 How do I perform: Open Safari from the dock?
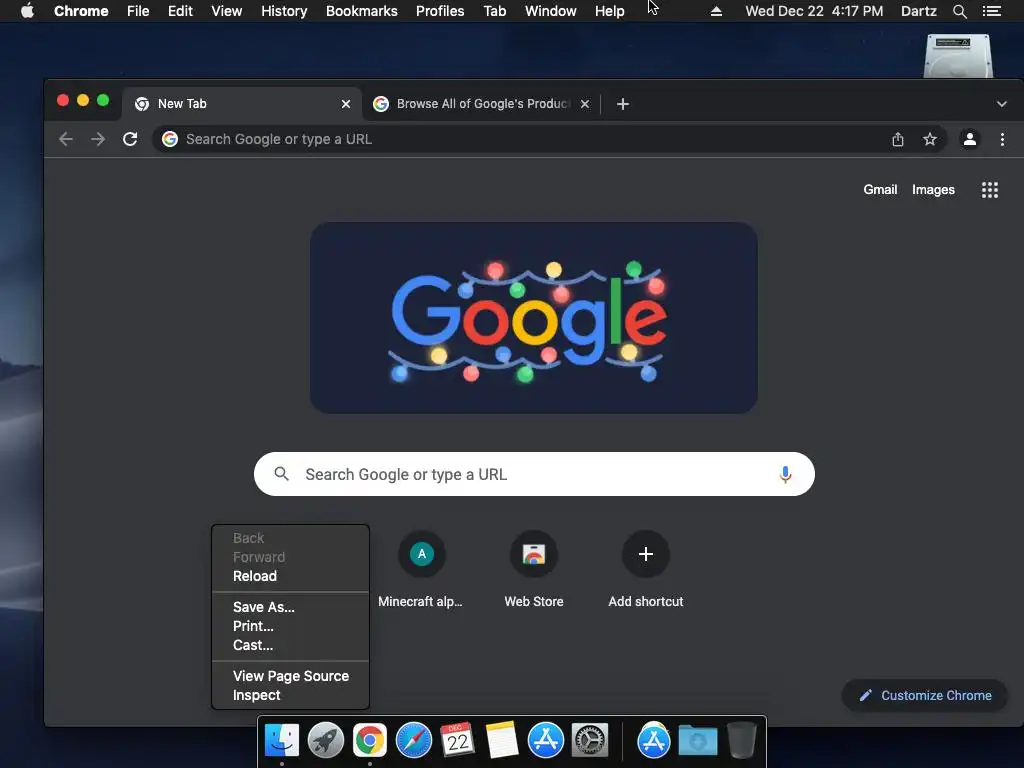click(414, 741)
